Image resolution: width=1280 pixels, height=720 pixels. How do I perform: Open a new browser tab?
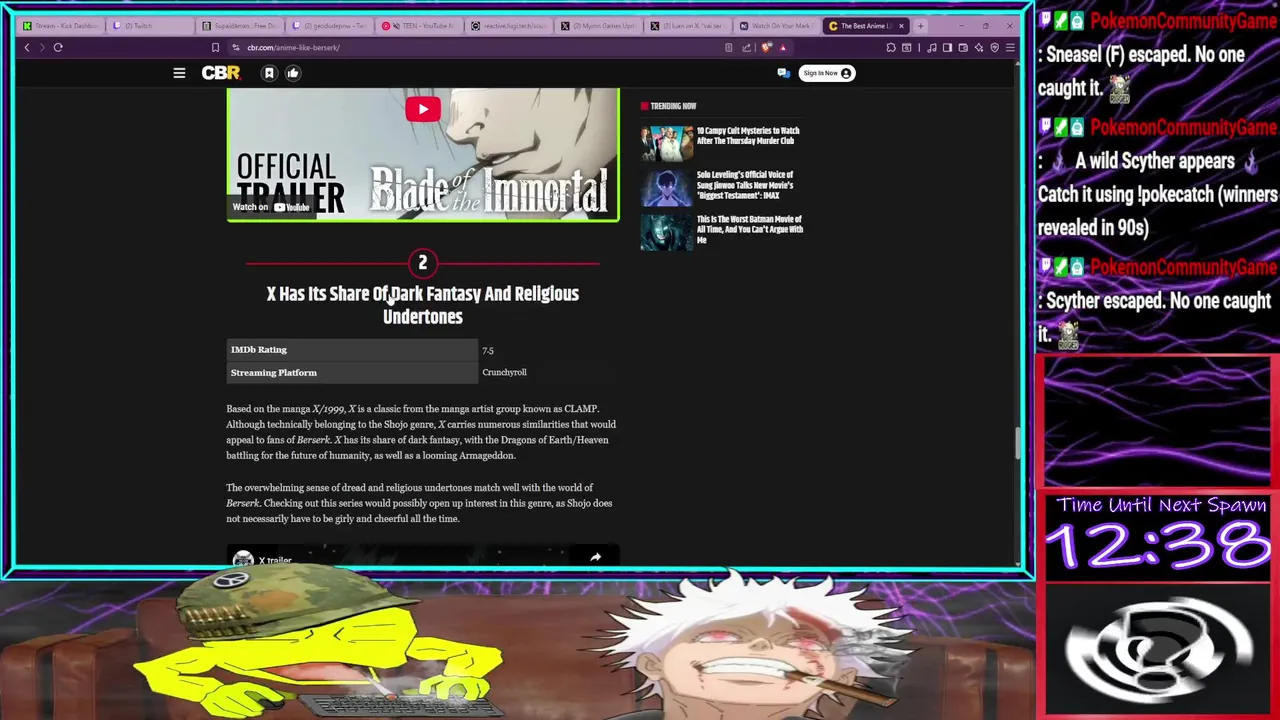920,26
